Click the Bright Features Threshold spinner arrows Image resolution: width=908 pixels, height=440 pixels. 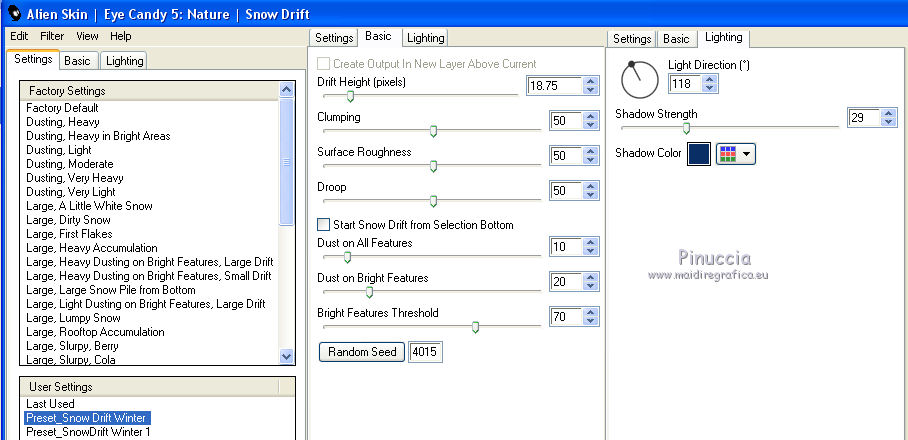tap(591, 317)
